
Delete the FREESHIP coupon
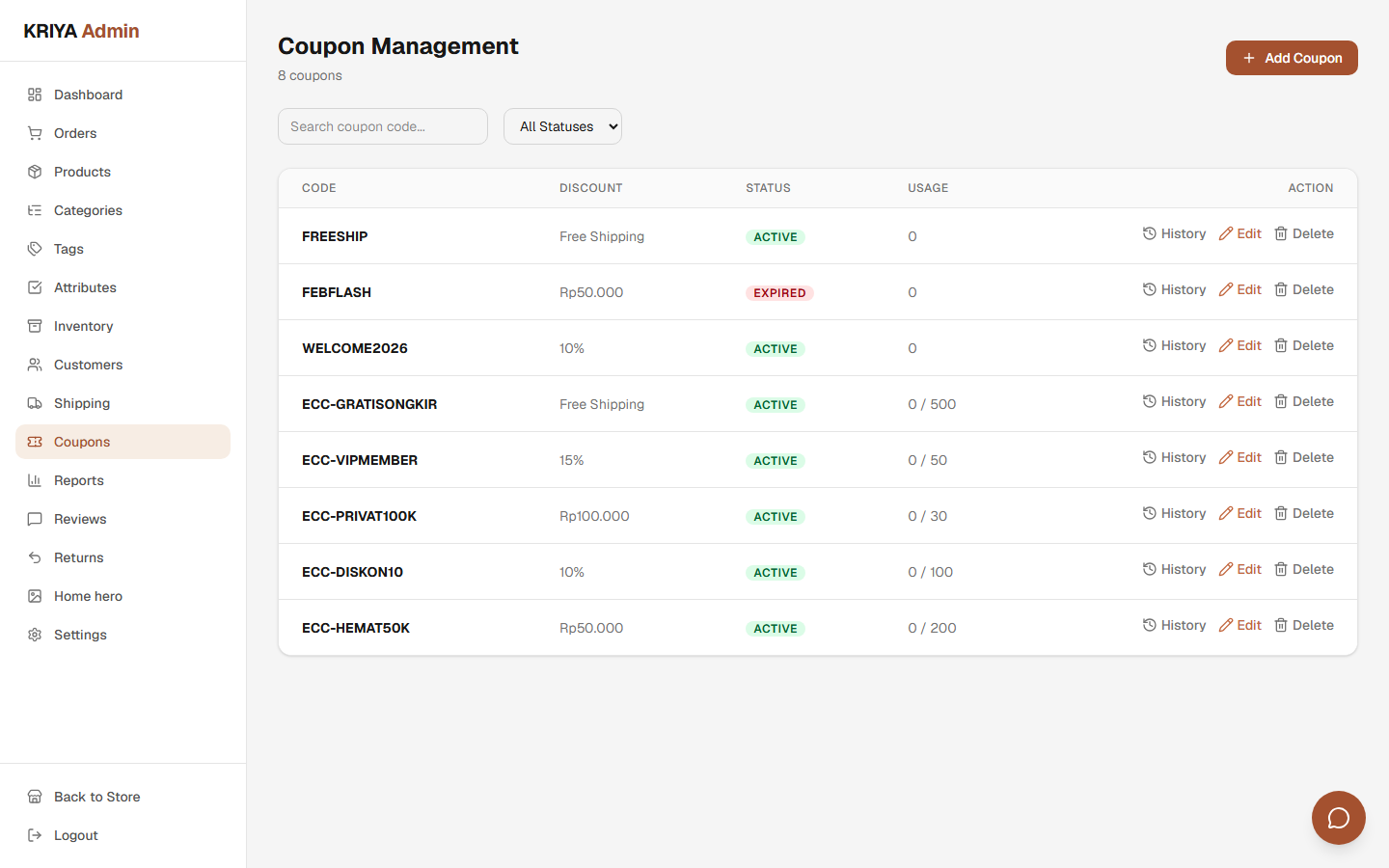point(1303,233)
